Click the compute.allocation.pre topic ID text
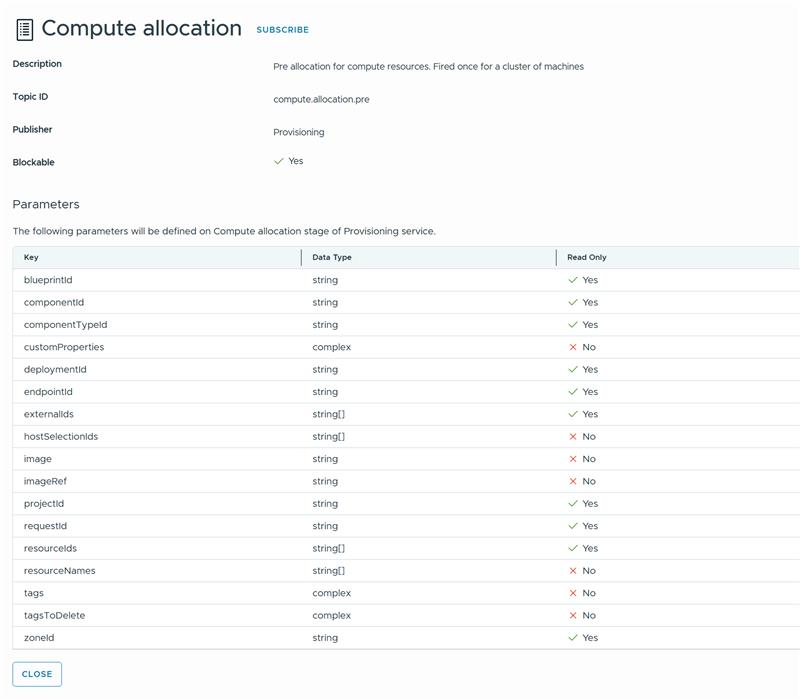The height and width of the screenshot is (700, 800). pos(321,100)
